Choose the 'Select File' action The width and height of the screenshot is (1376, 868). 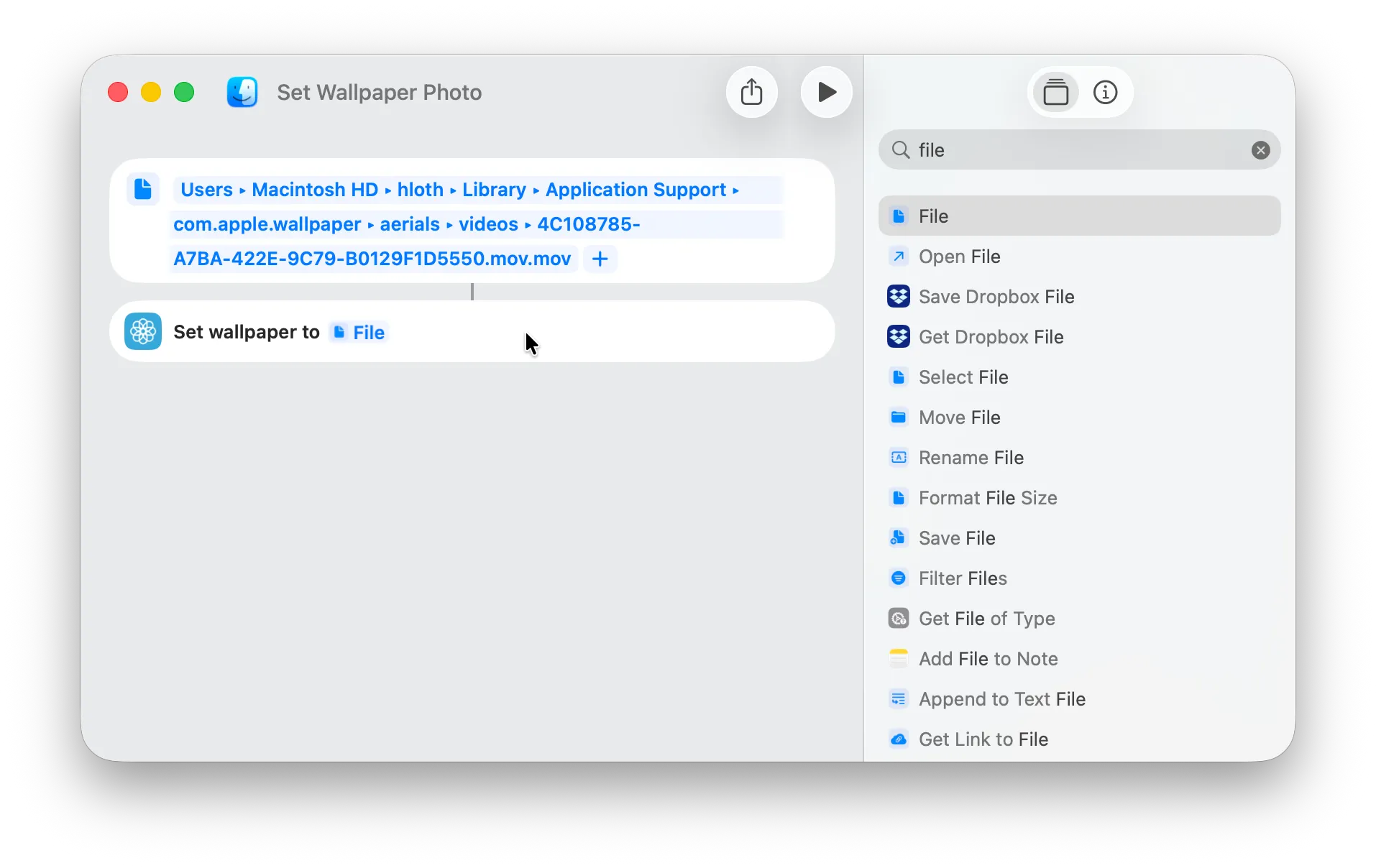point(1079,377)
